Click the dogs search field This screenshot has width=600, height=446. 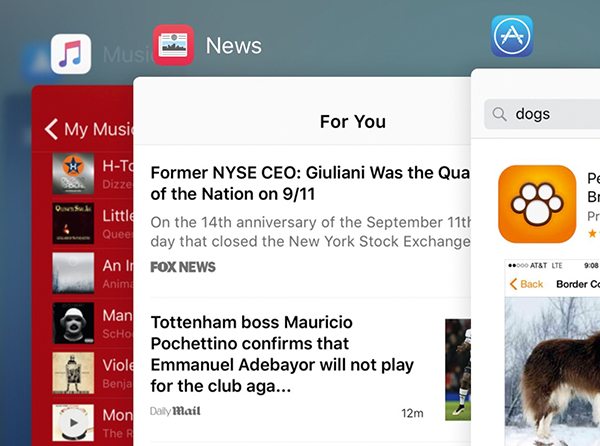(542, 114)
